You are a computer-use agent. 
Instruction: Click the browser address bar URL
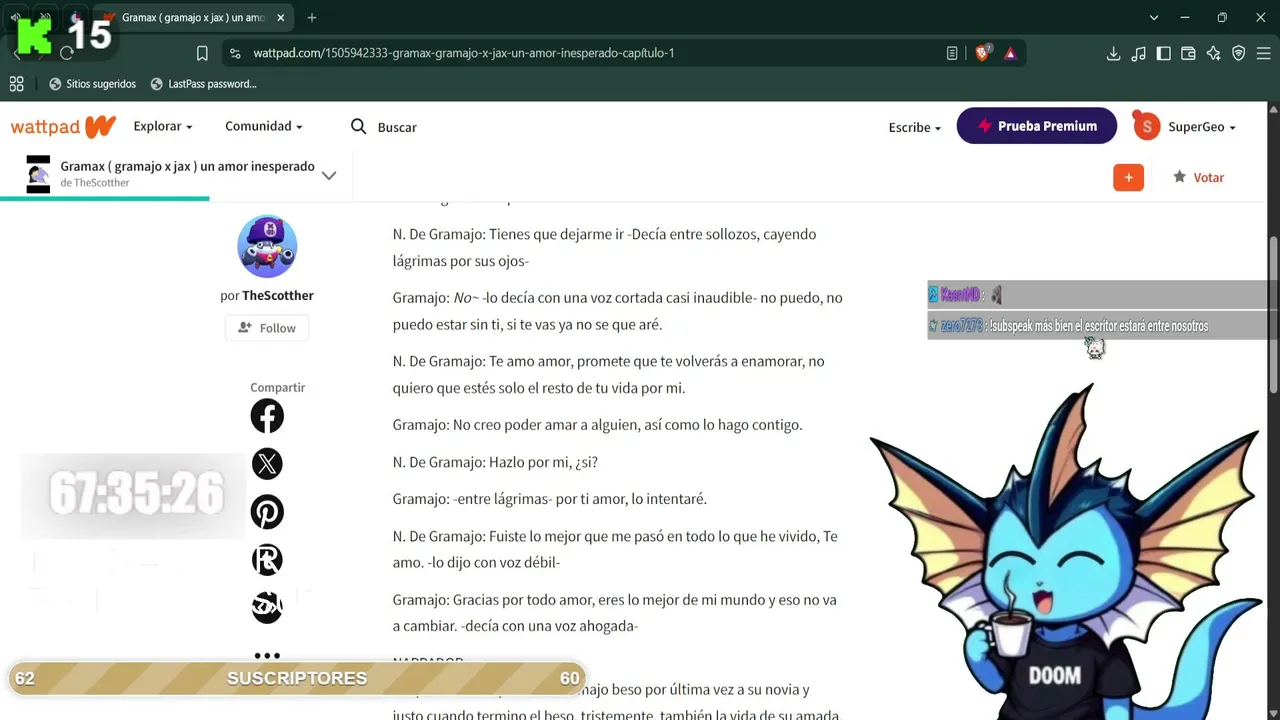pos(464,53)
